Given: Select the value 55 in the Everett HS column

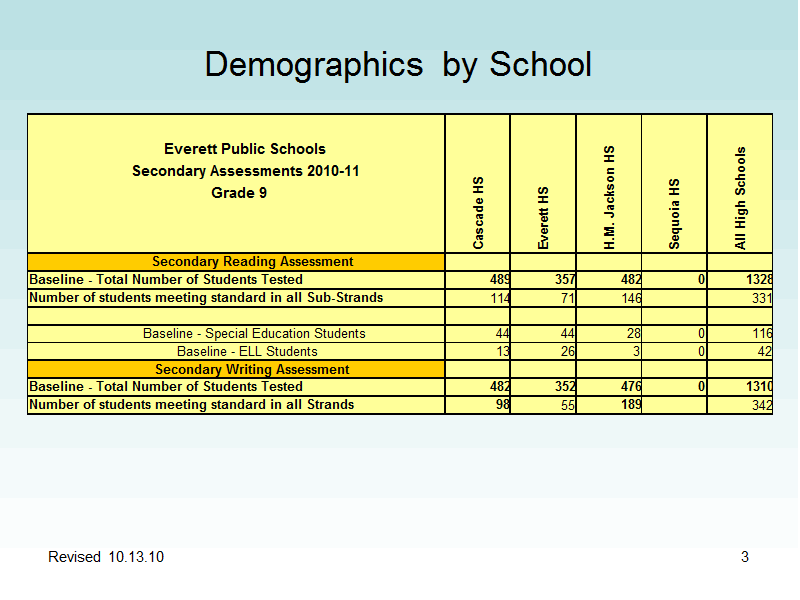Looking at the screenshot, I should pos(568,405).
